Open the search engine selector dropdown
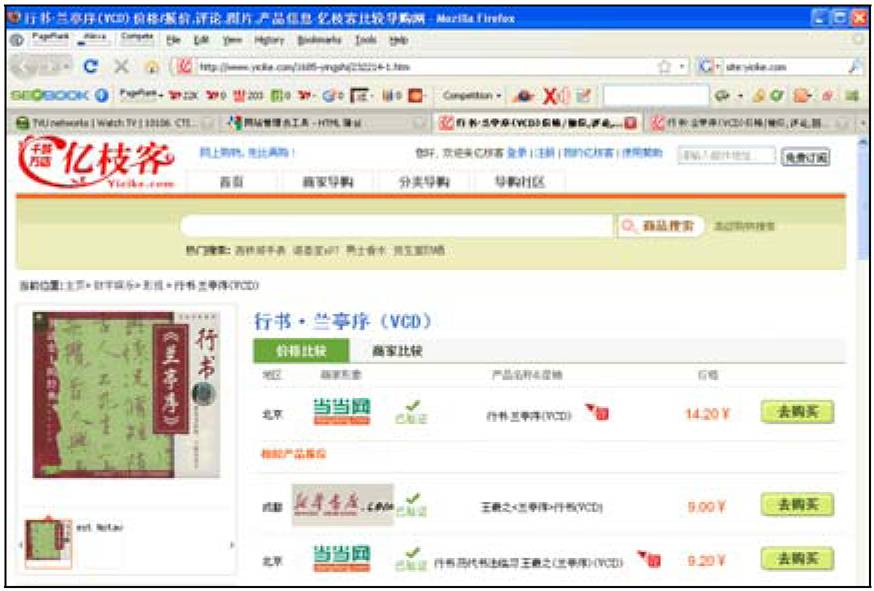 708,67
